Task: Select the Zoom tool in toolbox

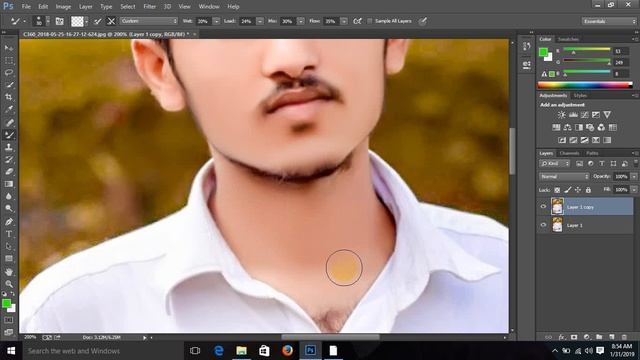Action: coord(9,284)
